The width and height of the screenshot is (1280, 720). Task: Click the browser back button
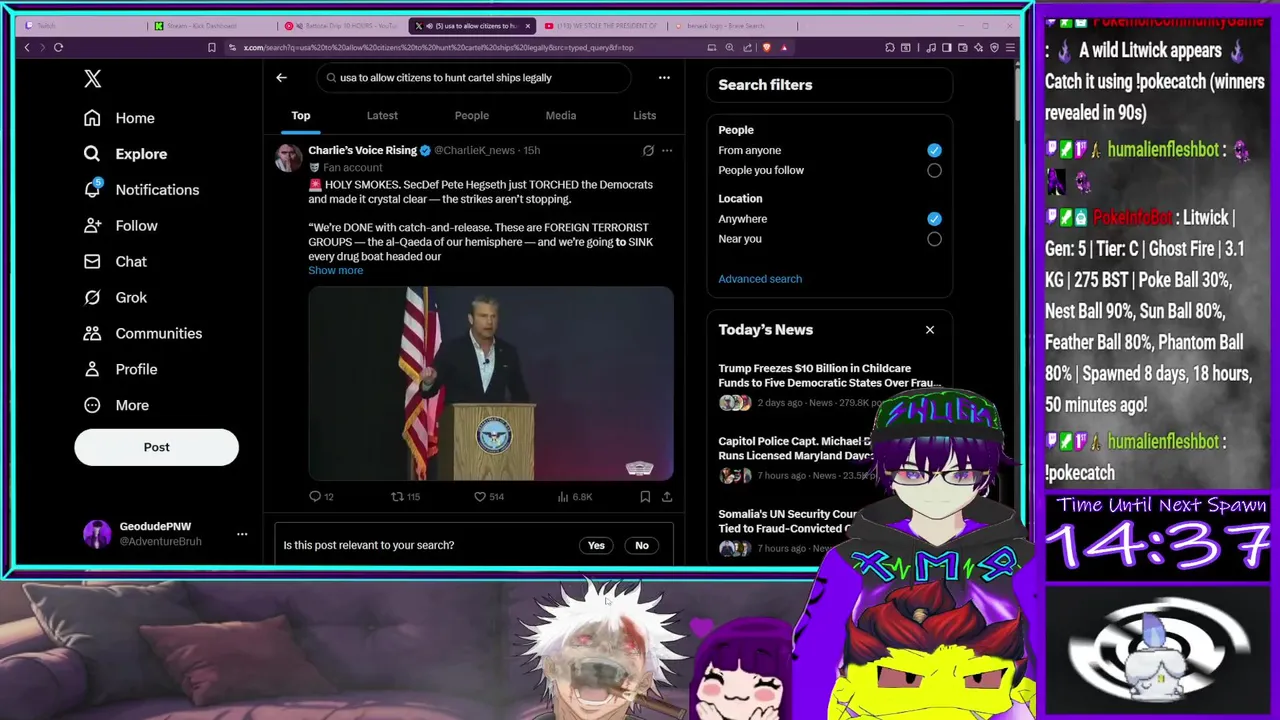coord(27,47)
